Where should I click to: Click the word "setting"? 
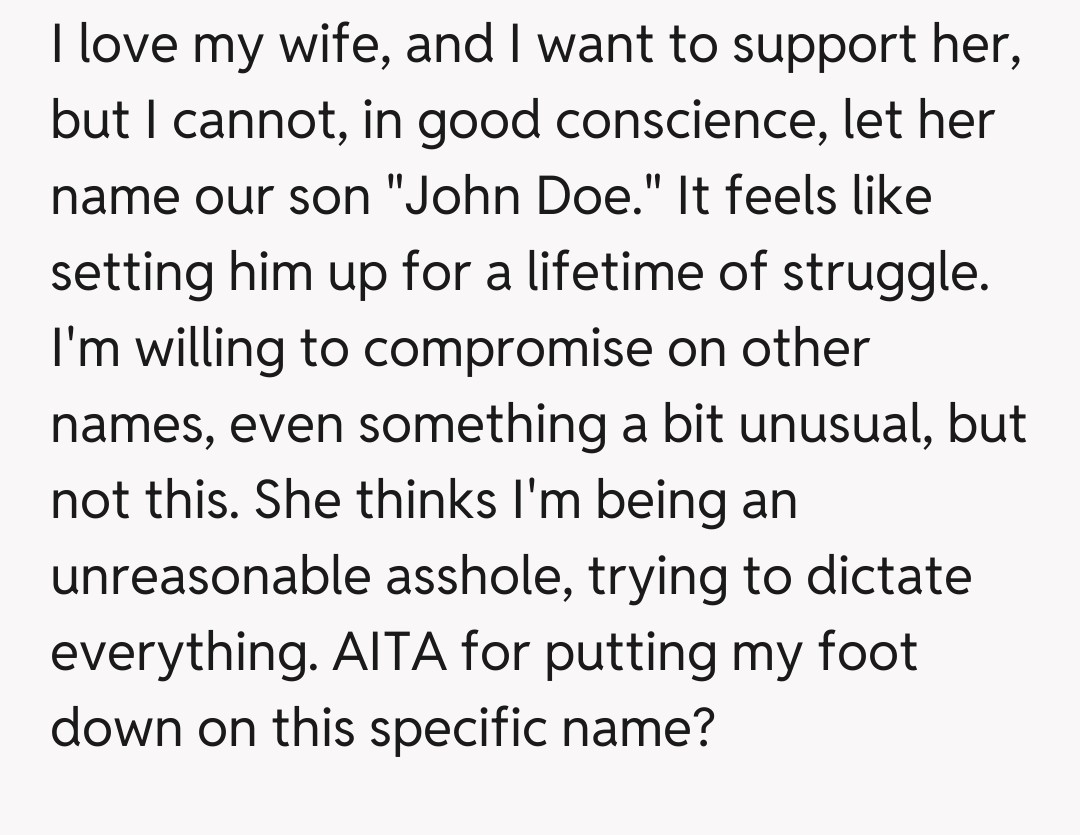point(130,274)
